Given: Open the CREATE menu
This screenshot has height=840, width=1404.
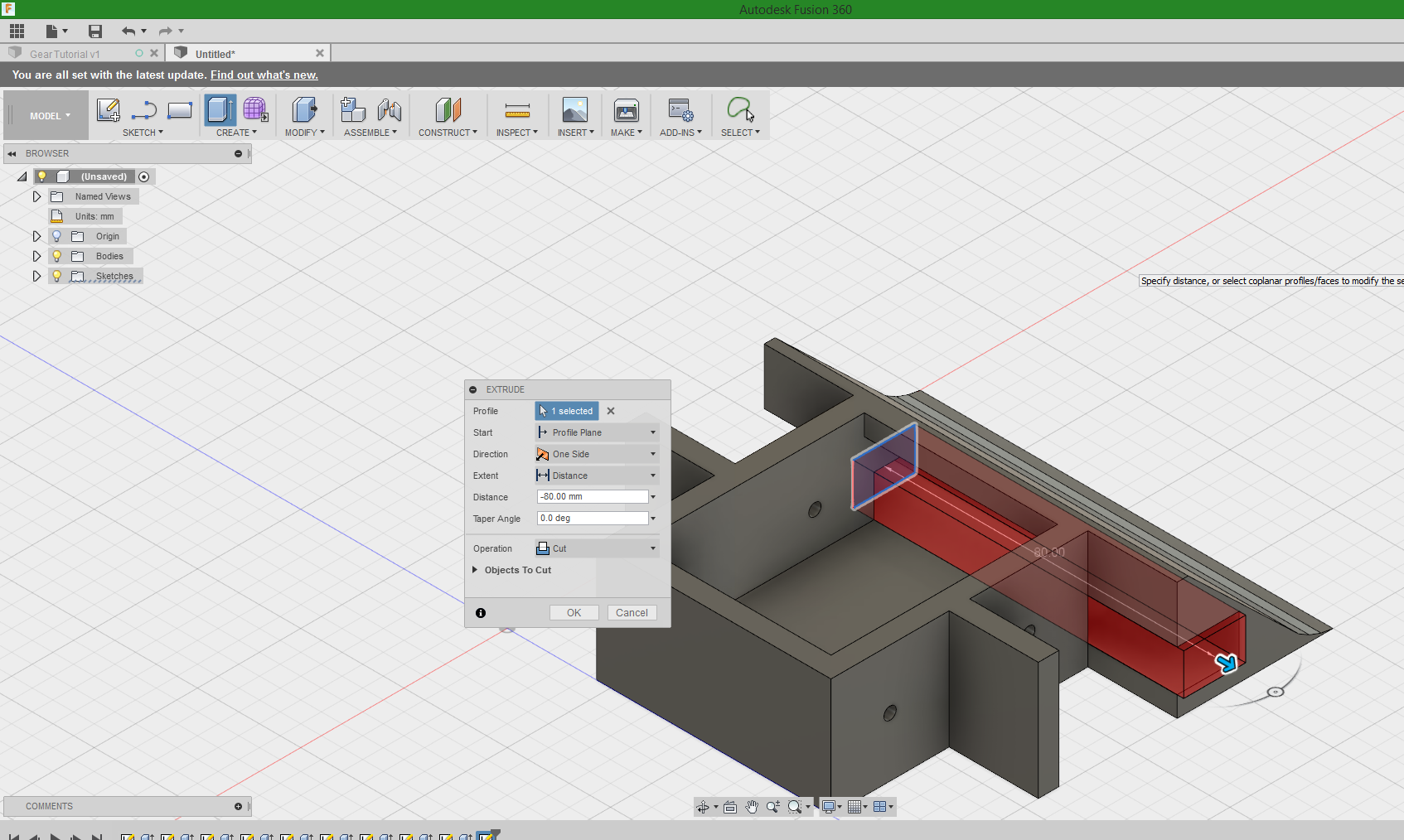Looking at the screenshot, I should click(x=236, y=133).
